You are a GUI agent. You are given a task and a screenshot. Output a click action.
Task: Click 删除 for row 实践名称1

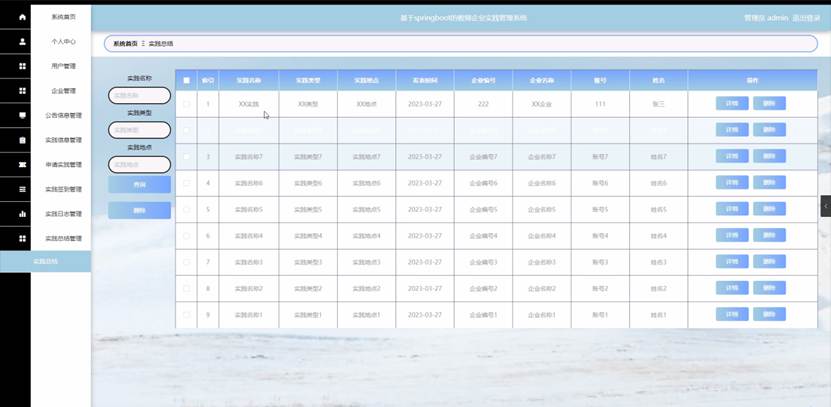coord(769,314)
